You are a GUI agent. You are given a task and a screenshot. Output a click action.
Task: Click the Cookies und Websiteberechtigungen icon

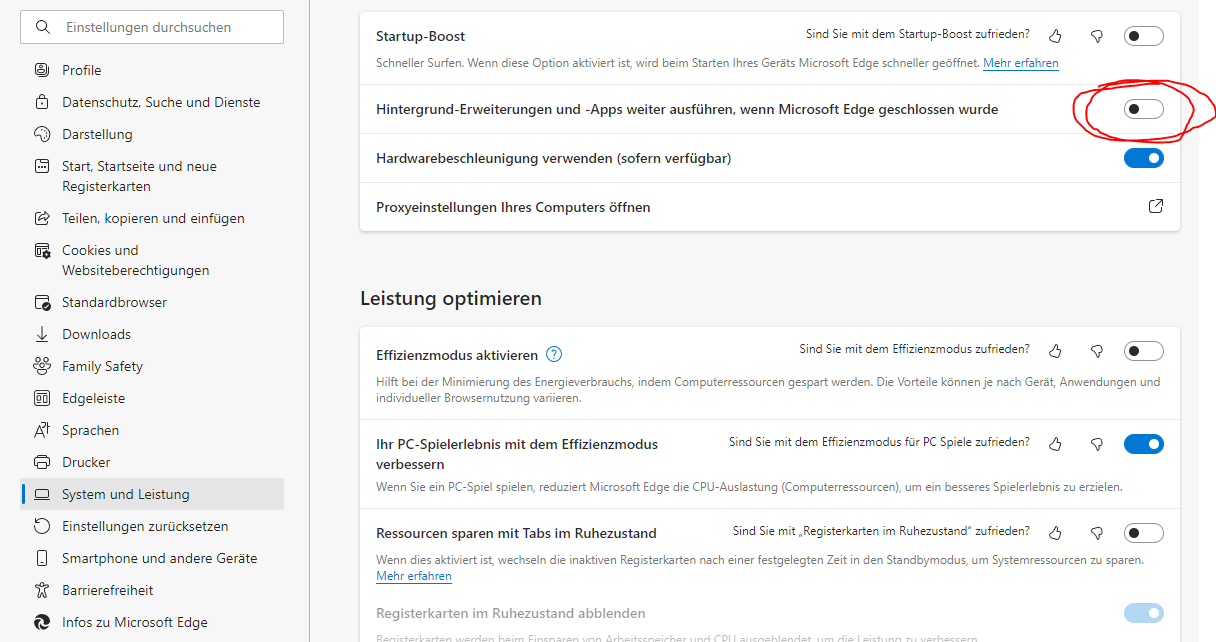[42, 250]
